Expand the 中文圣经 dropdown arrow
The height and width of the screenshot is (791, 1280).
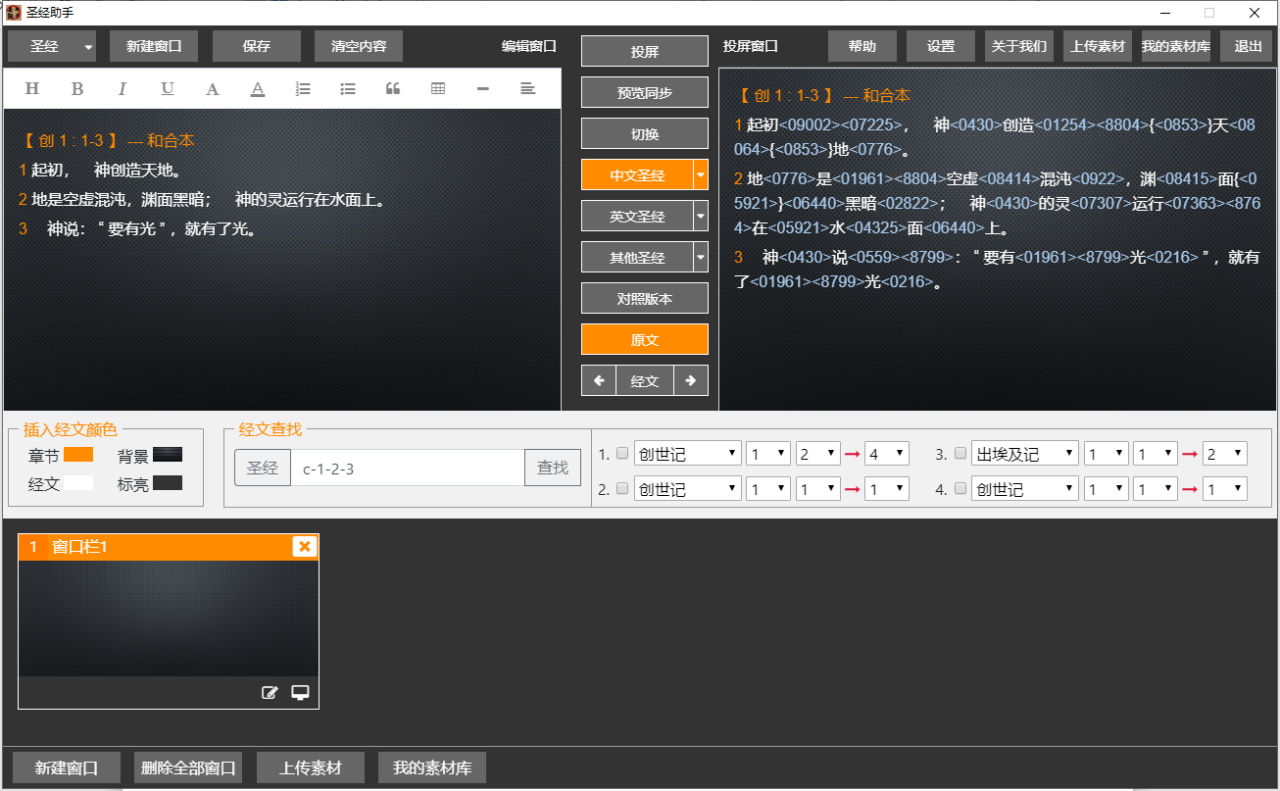pyautogui.click(x=700, y=175)
